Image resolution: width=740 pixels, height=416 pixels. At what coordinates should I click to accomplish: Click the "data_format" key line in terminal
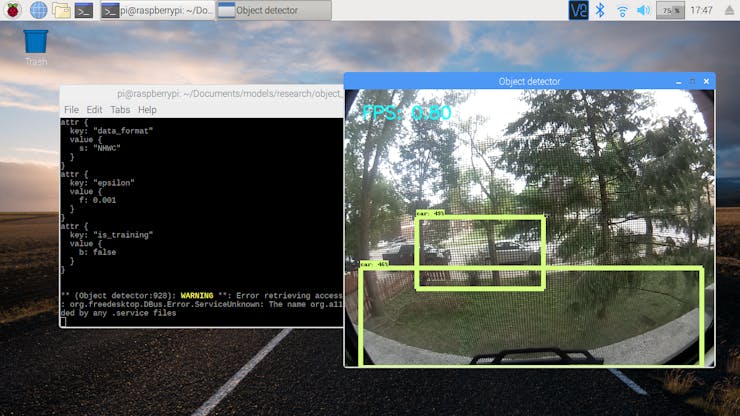click(x=111, y=131)
